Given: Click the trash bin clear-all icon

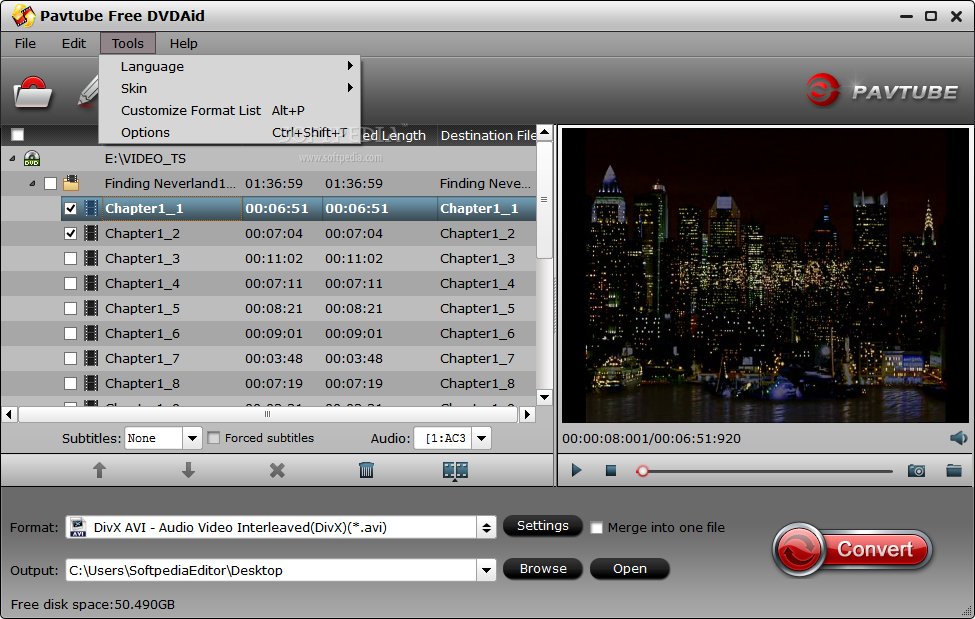Looking at the screenshot, I should pyautogui.click(x=366, y=470).
